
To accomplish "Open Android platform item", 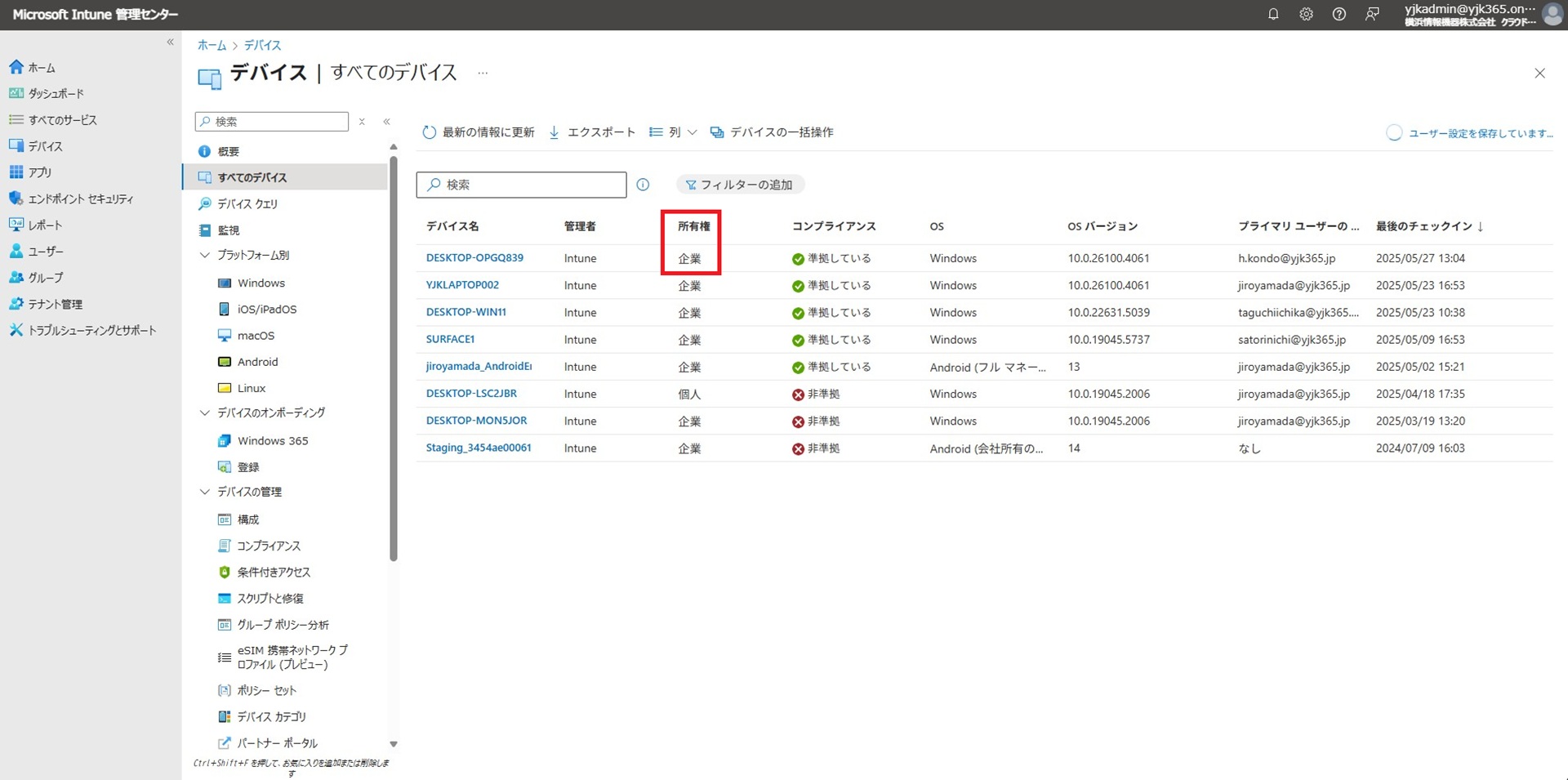I will [x=257, y=361].
